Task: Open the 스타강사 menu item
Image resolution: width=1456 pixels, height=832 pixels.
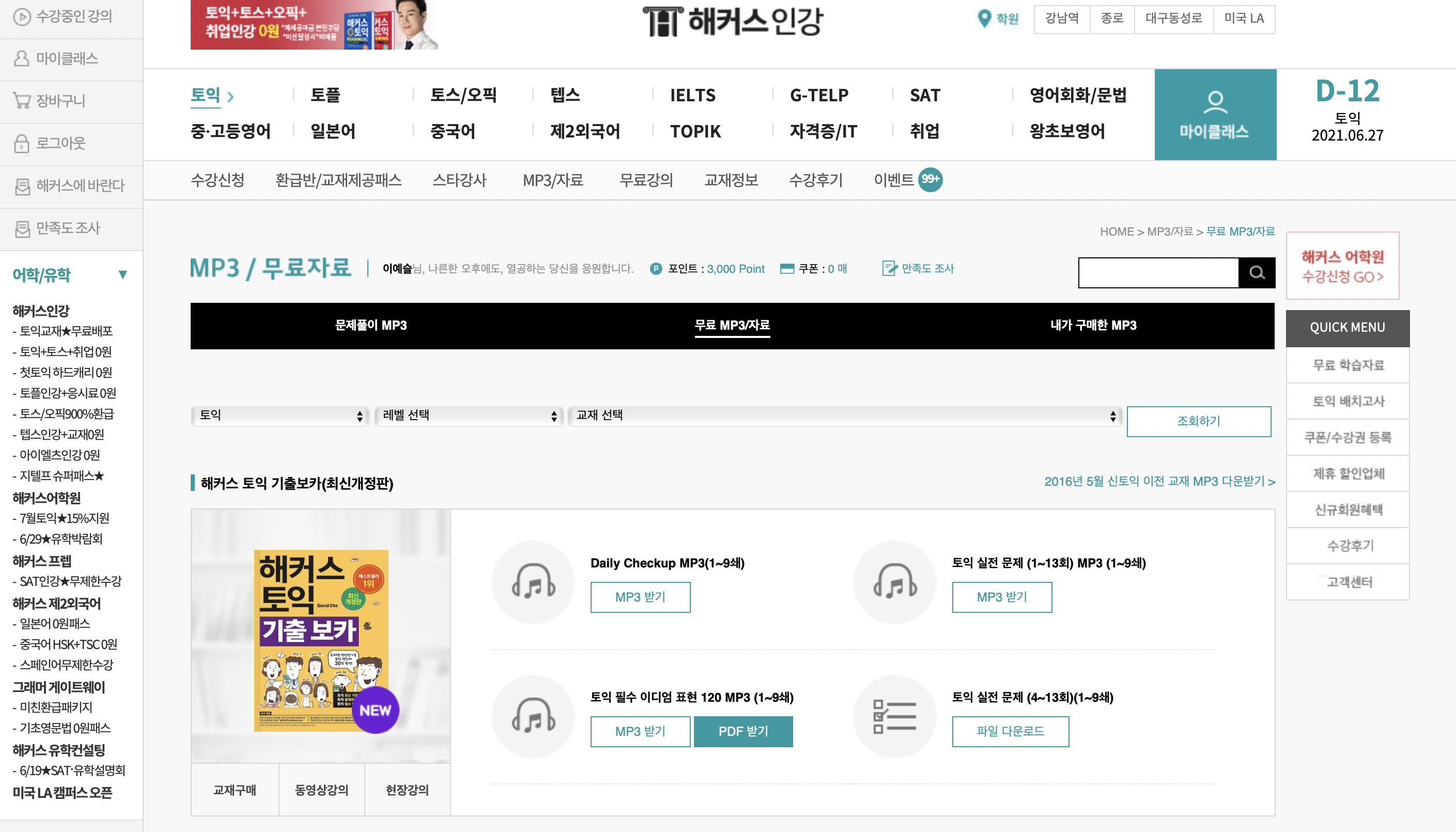Action: click(x=459, y=180)
